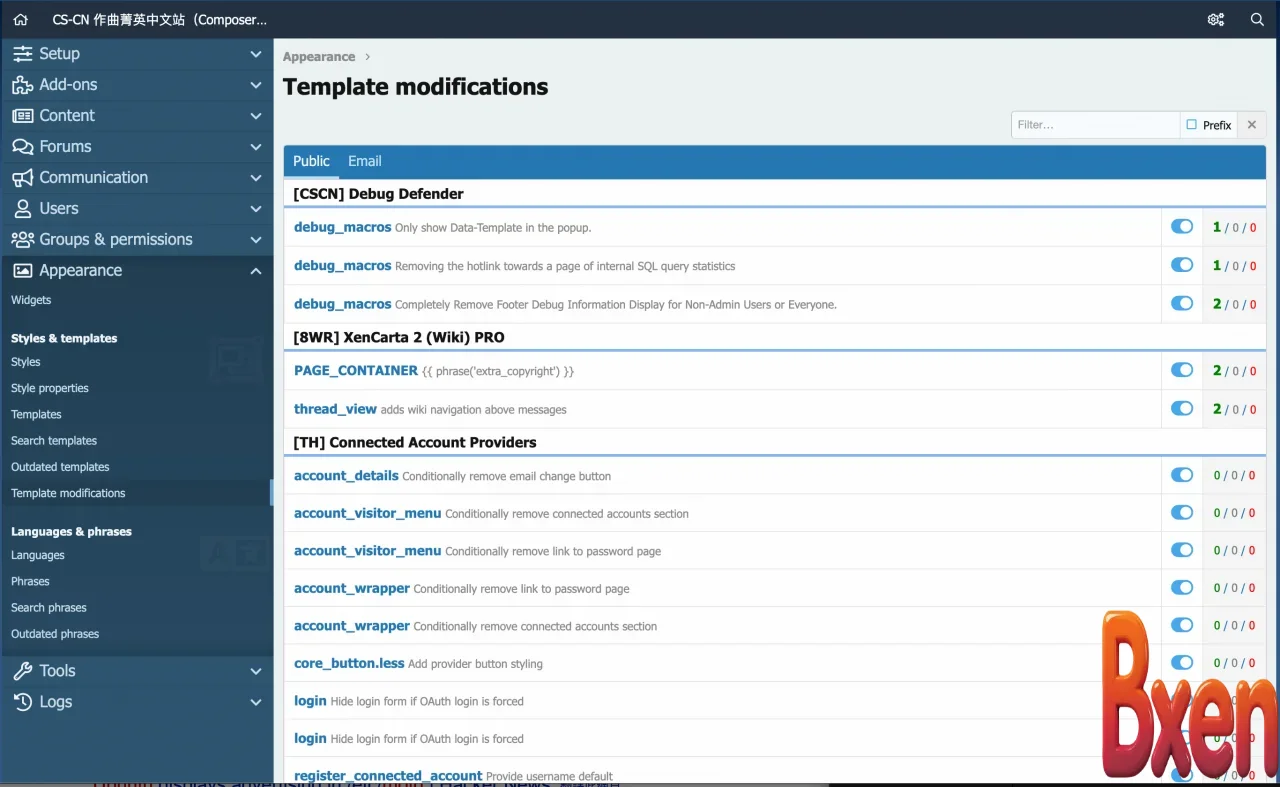This screenshot has height=787, width=1280.
Task: Click the Add-ons puzzle piece icon
Action: coord(22,85)
